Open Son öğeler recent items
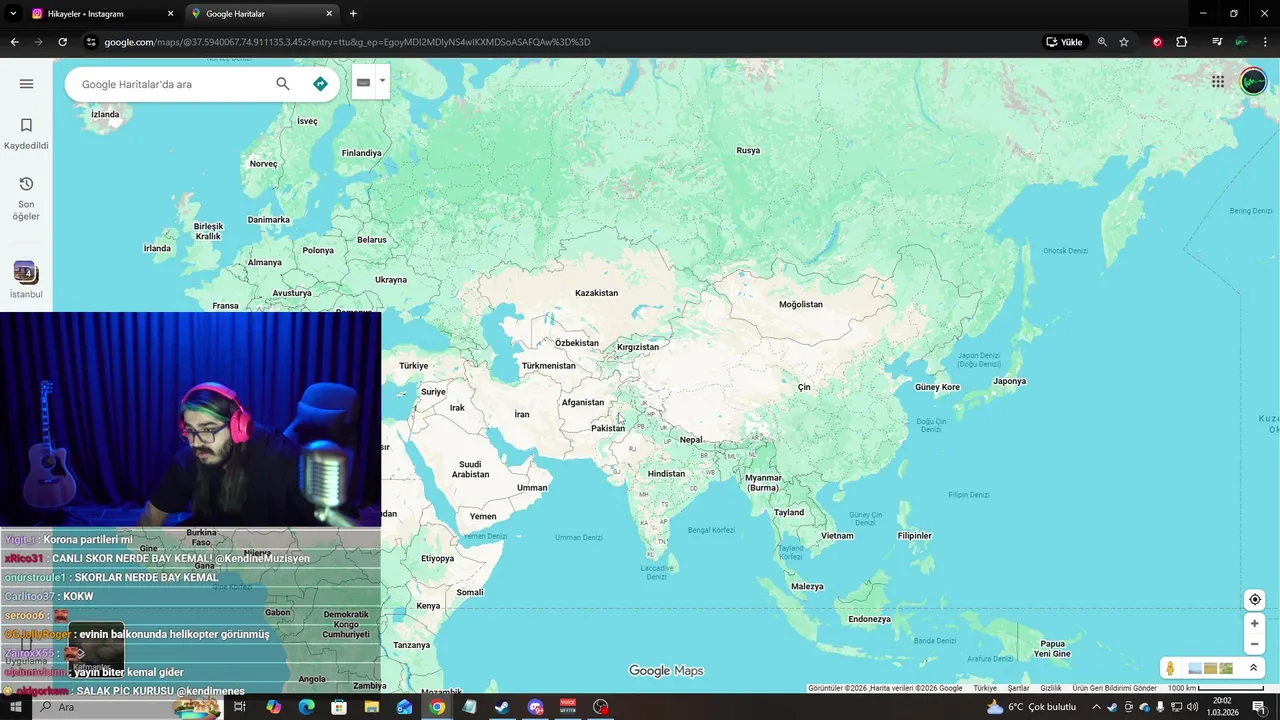 [x=26, y=198]
